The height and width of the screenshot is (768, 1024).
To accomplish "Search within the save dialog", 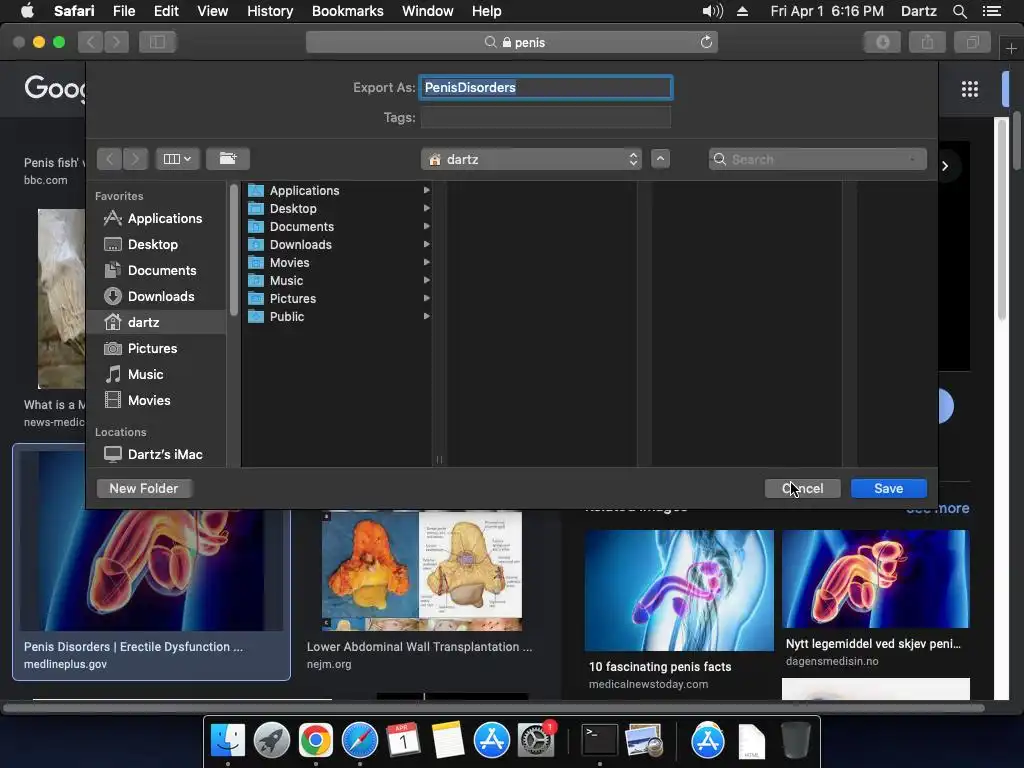I will (818, 159).
